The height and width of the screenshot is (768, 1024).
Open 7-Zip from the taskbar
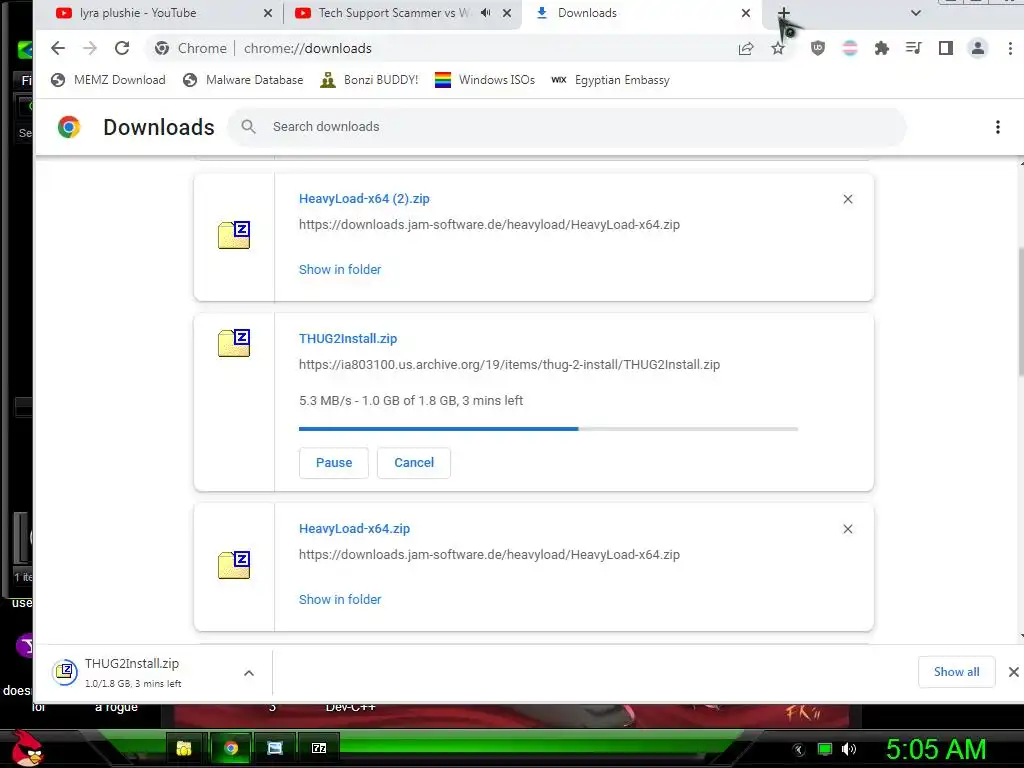(x=319, y=748)
